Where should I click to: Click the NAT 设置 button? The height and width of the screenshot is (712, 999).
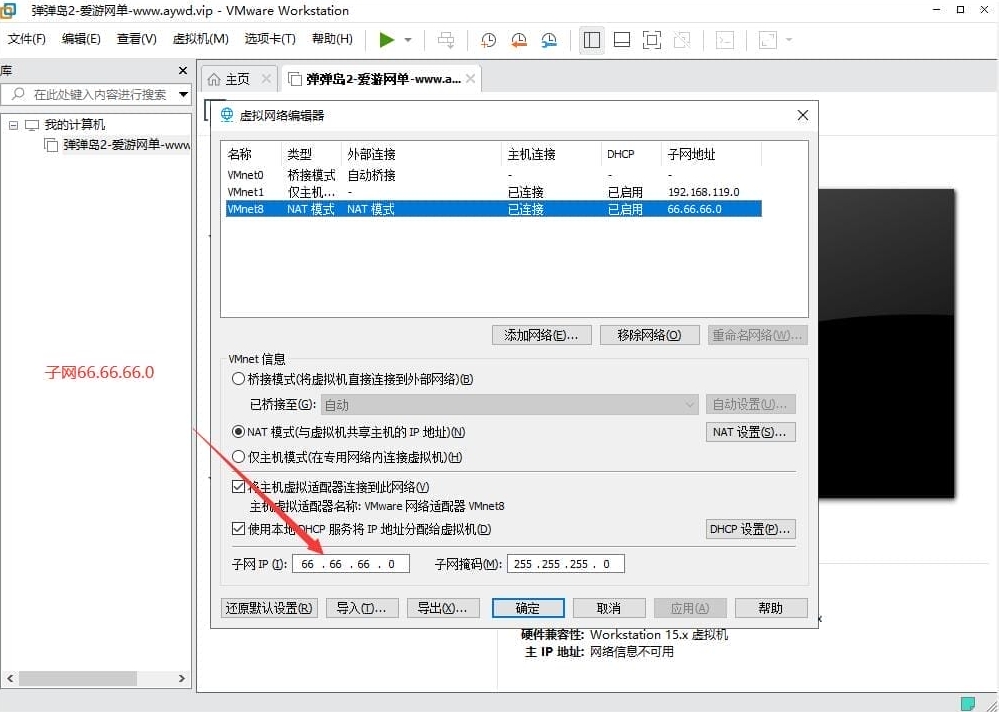click(750, 431)
